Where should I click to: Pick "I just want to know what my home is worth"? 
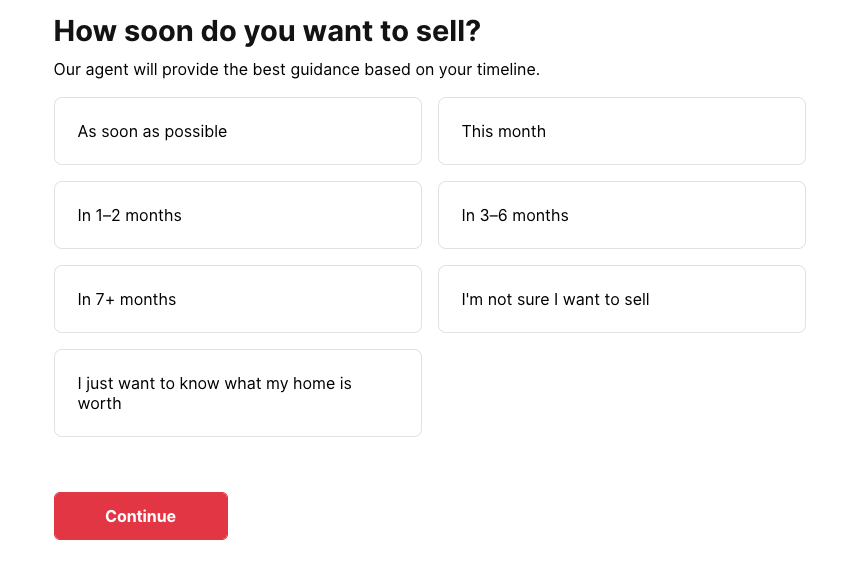click(x=237, y=393)
